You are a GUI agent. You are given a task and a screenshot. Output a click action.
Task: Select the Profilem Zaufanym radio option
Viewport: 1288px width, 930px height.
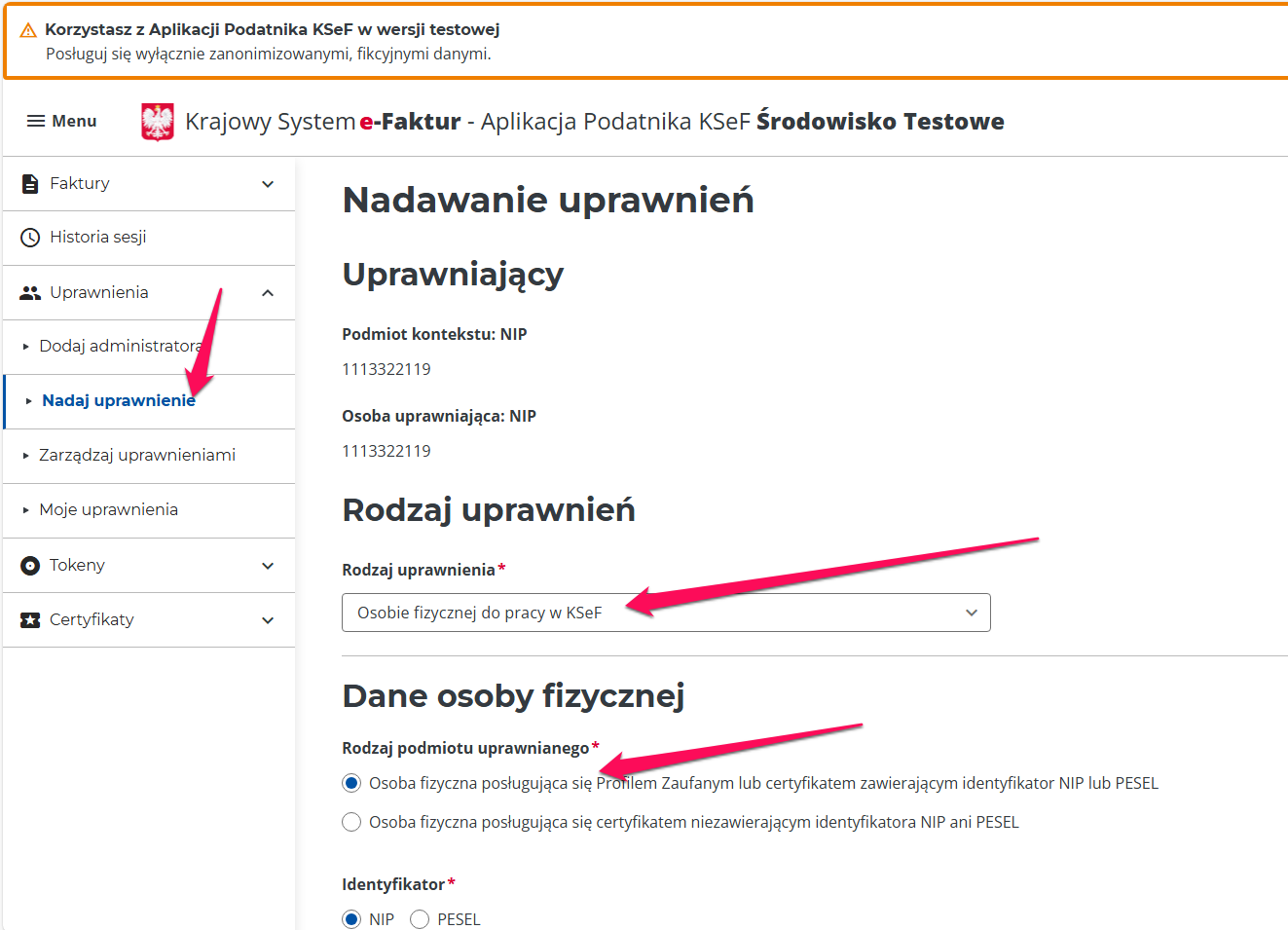click(351, 783)
